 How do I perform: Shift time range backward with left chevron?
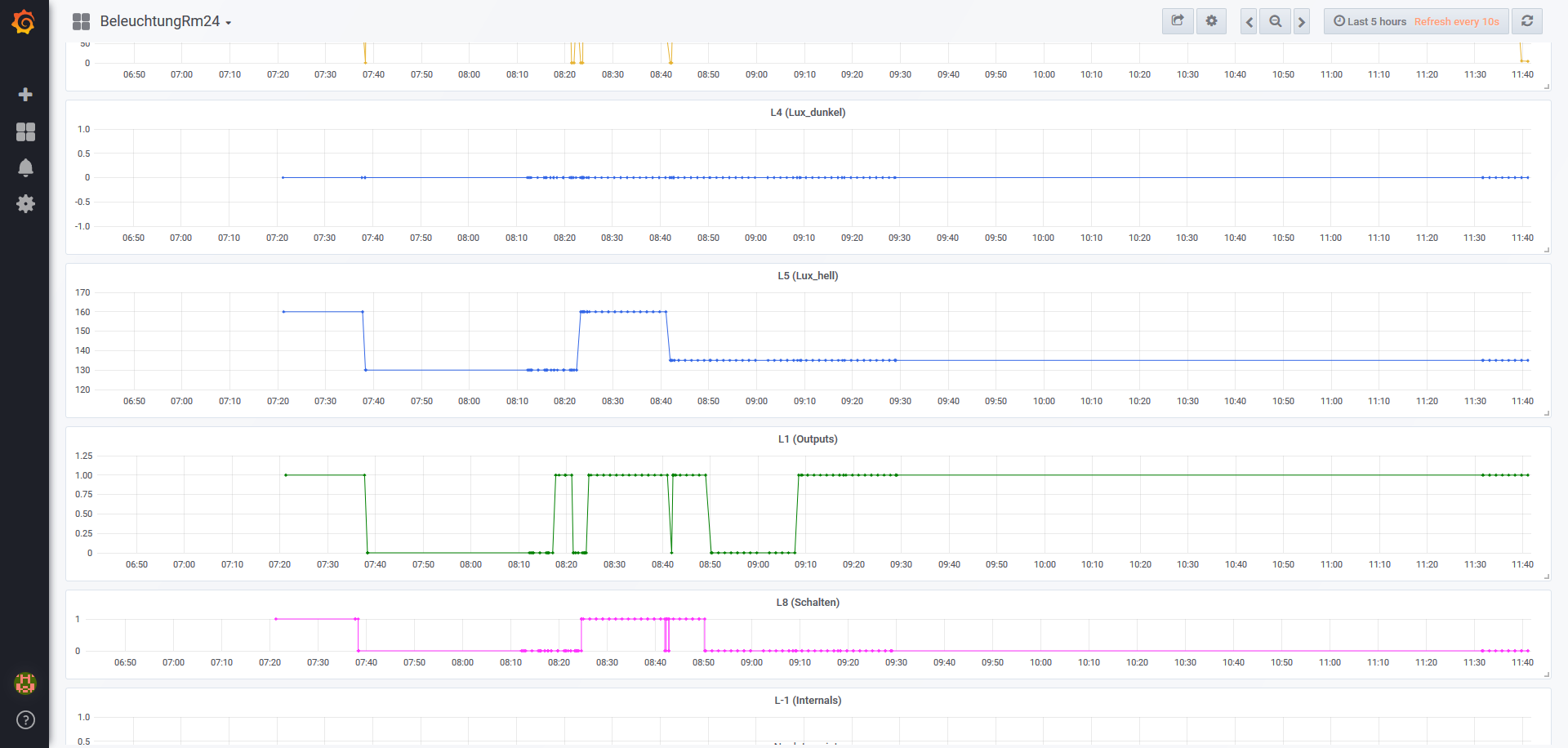pyautogui.click(x=1249, y=22)
